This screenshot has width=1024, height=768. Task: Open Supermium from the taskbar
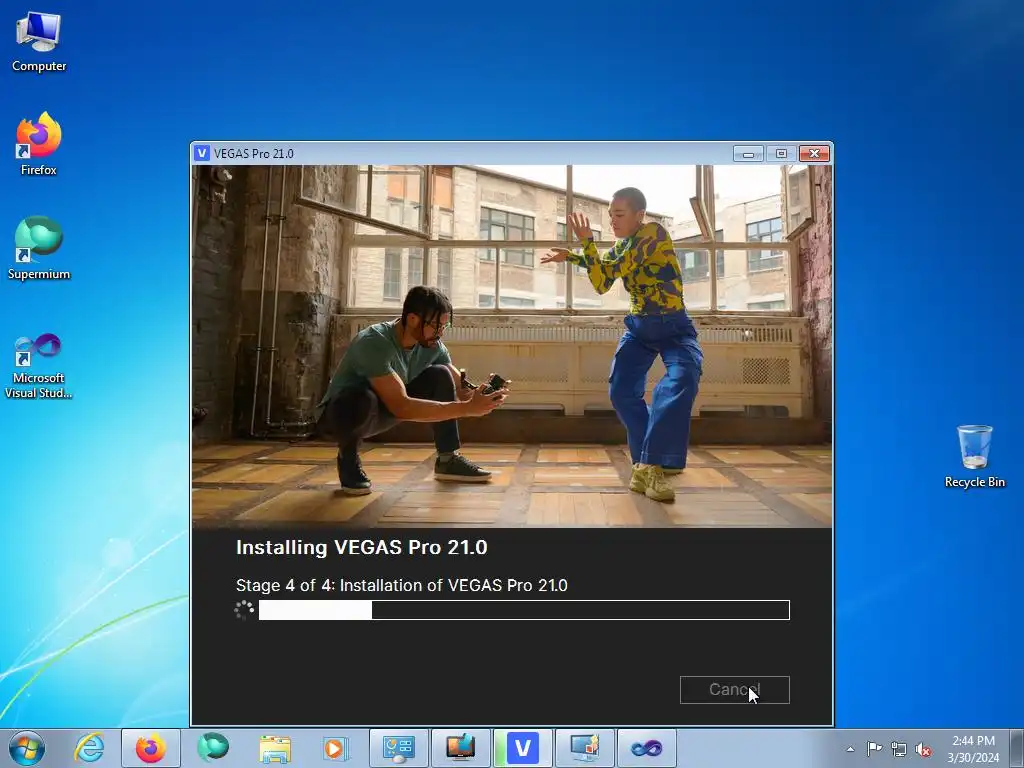coord(213,748)
